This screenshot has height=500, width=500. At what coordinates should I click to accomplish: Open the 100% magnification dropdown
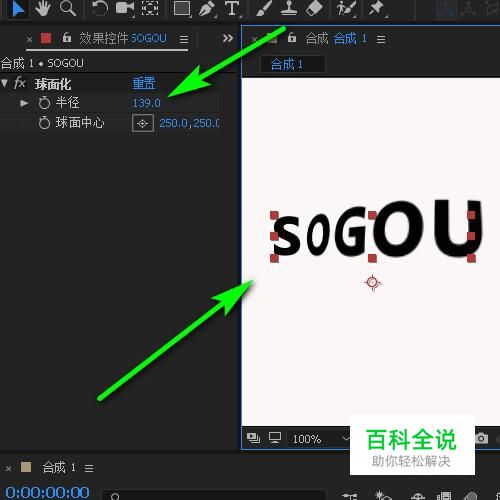click(x=320, y=439)
